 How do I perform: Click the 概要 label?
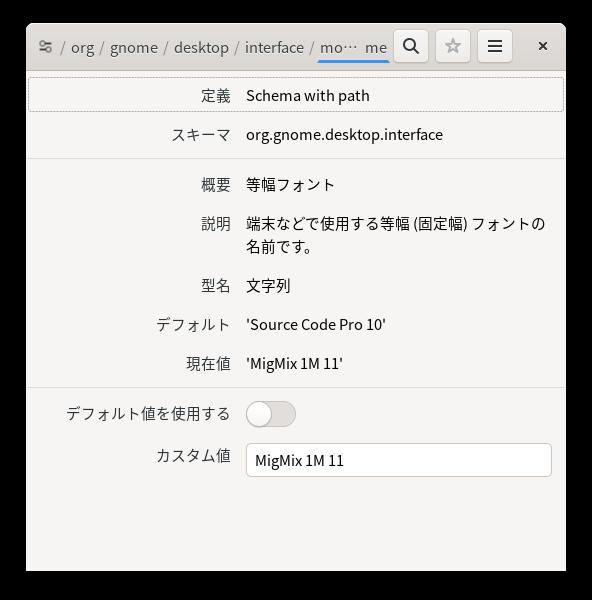point(215,185)
